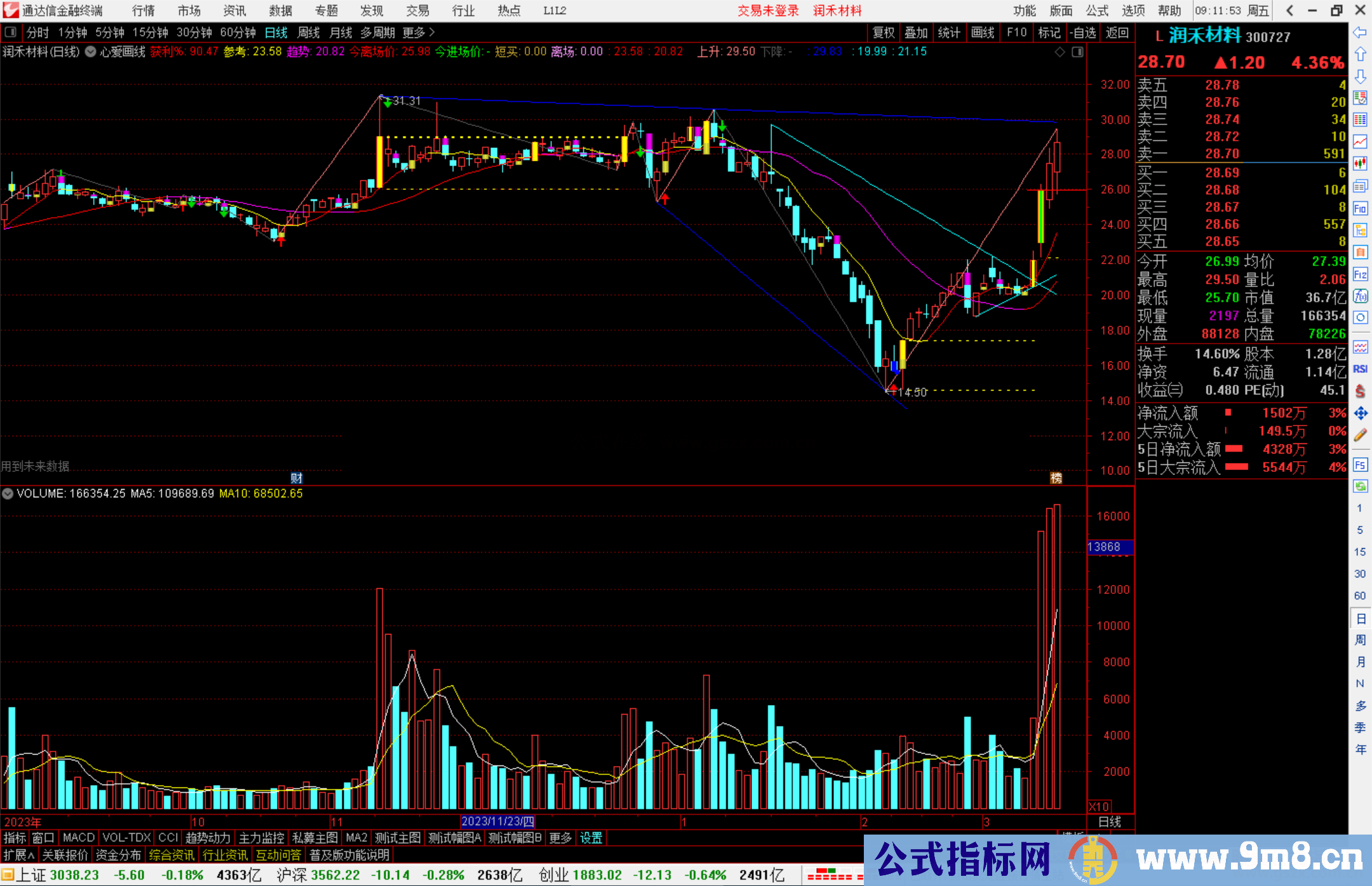This screenshot has width=1372, height=886.
Task: Click the blue move-arrows icon in sidebar
Action: click(1360, 413)
